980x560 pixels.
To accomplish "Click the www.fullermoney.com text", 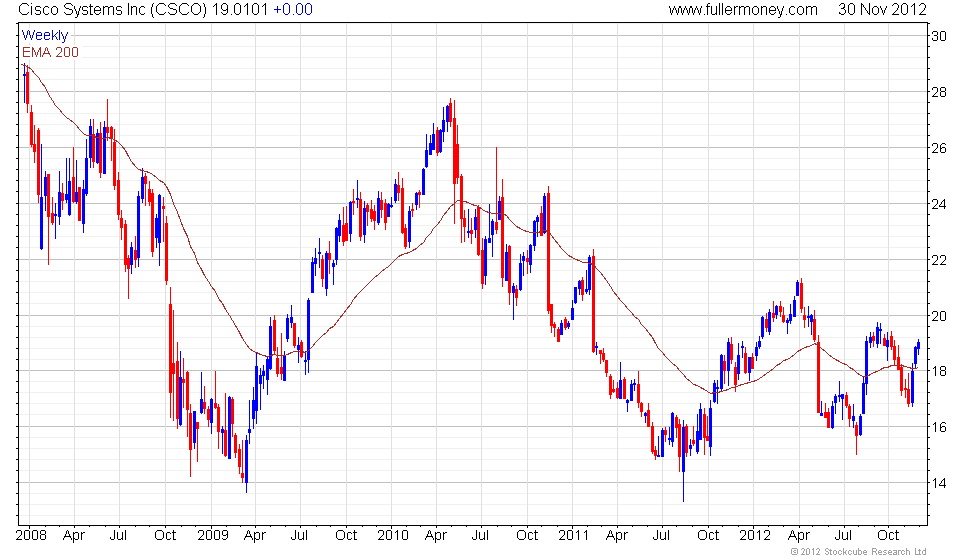I will tap(743, 10).
